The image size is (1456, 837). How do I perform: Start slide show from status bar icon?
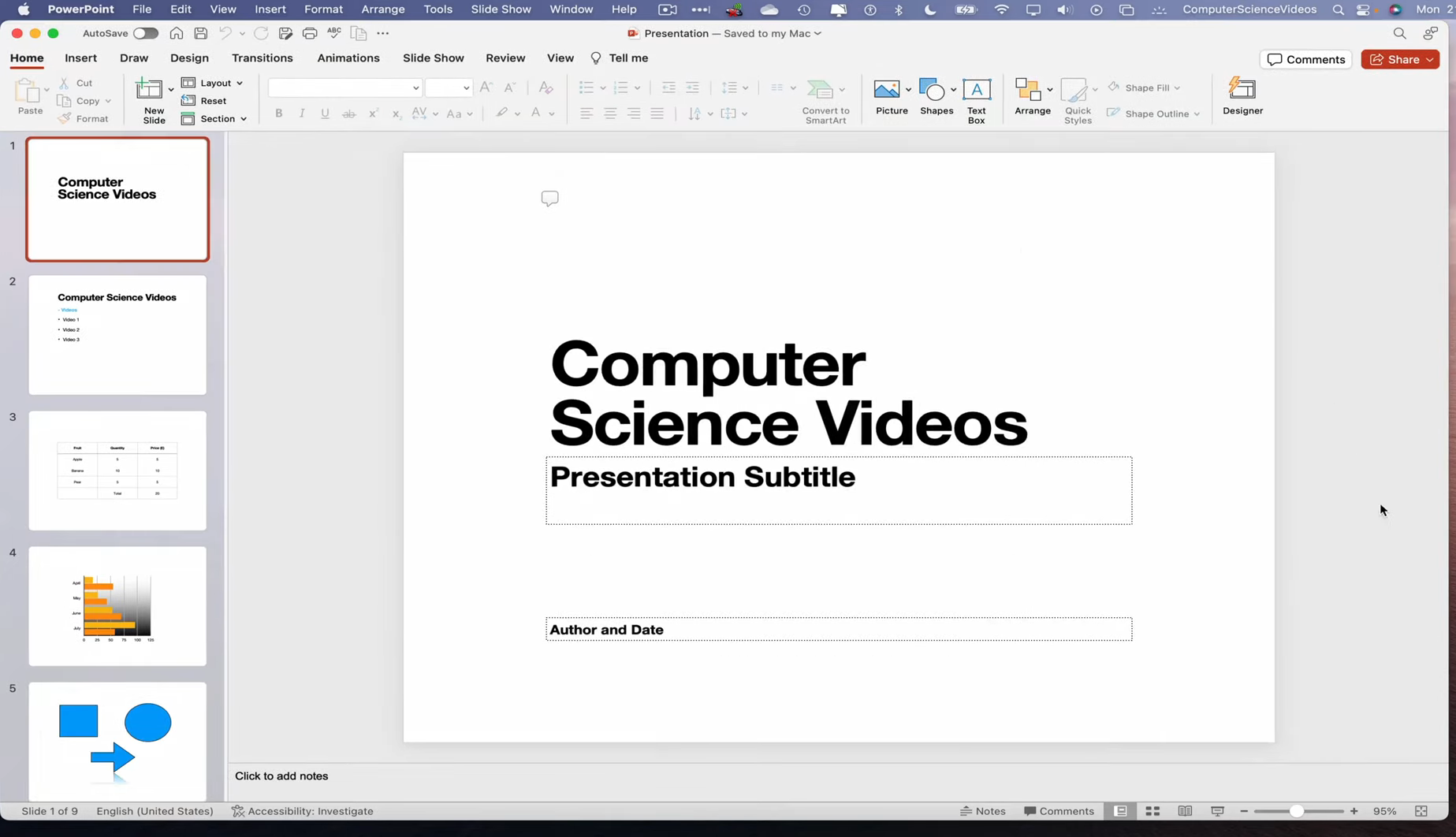(1217, 811)
